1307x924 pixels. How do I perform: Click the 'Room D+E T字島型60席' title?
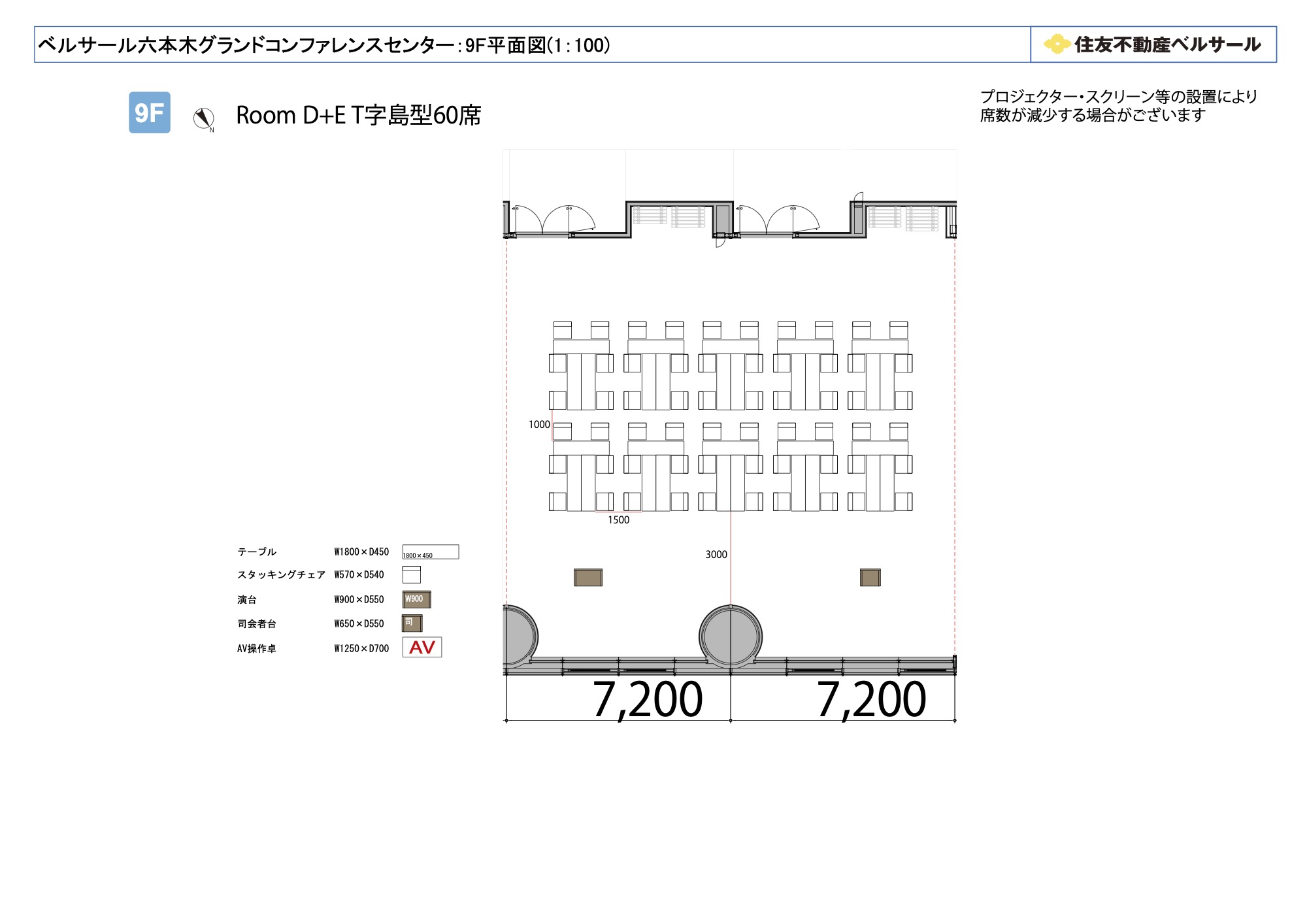[358, 115]
